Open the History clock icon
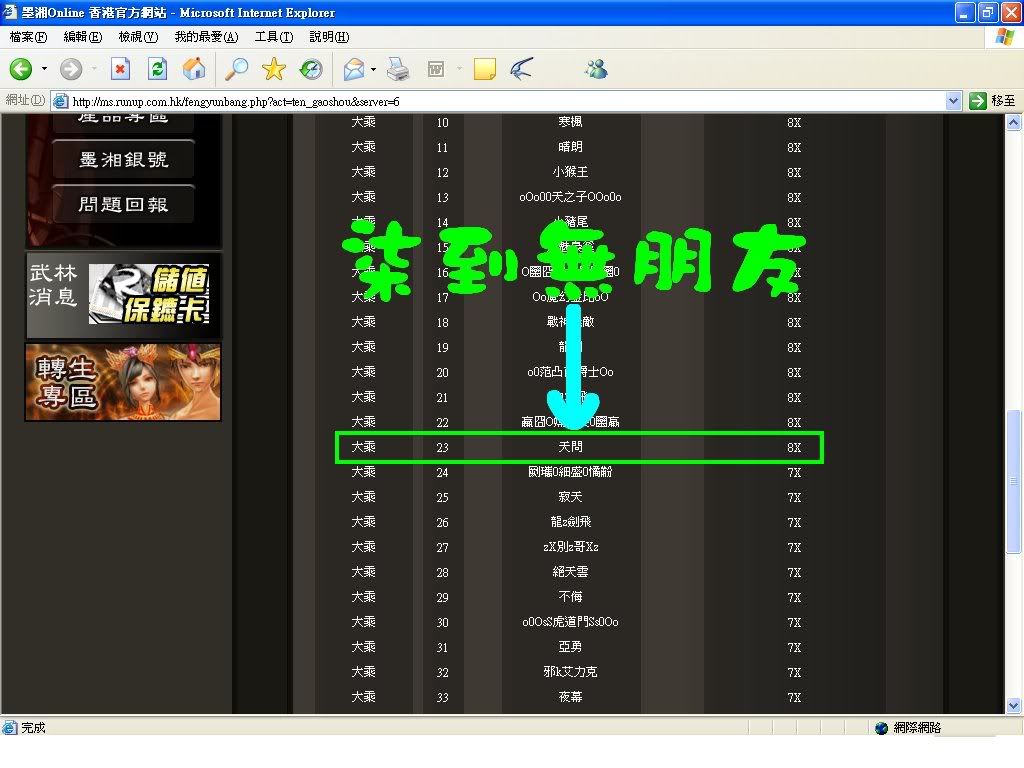The width and height of the screenshot is (1024, 768). click(311, 69)
